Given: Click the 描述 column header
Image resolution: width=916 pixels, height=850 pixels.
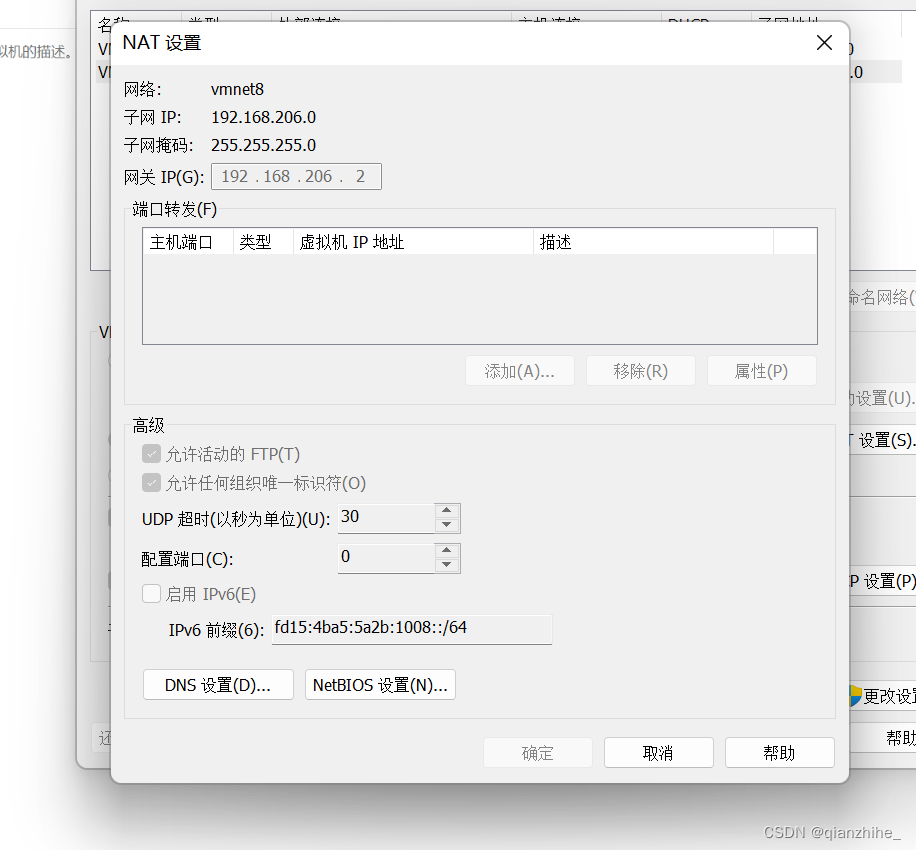Looking at the screenshot, I should 653,242.
